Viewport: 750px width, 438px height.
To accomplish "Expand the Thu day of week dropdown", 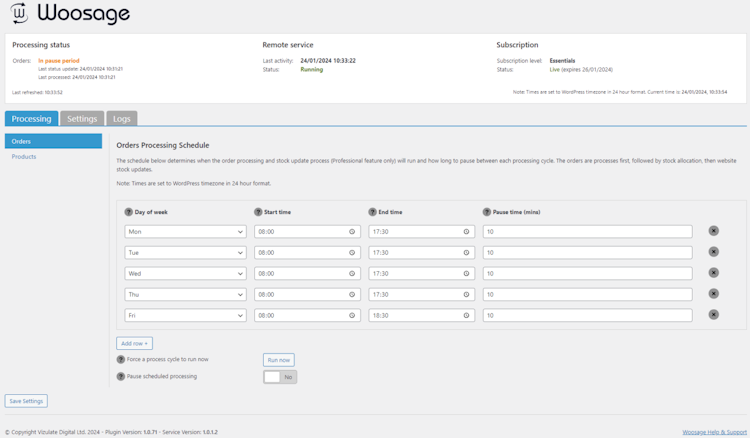I will (x=185, y=295).
